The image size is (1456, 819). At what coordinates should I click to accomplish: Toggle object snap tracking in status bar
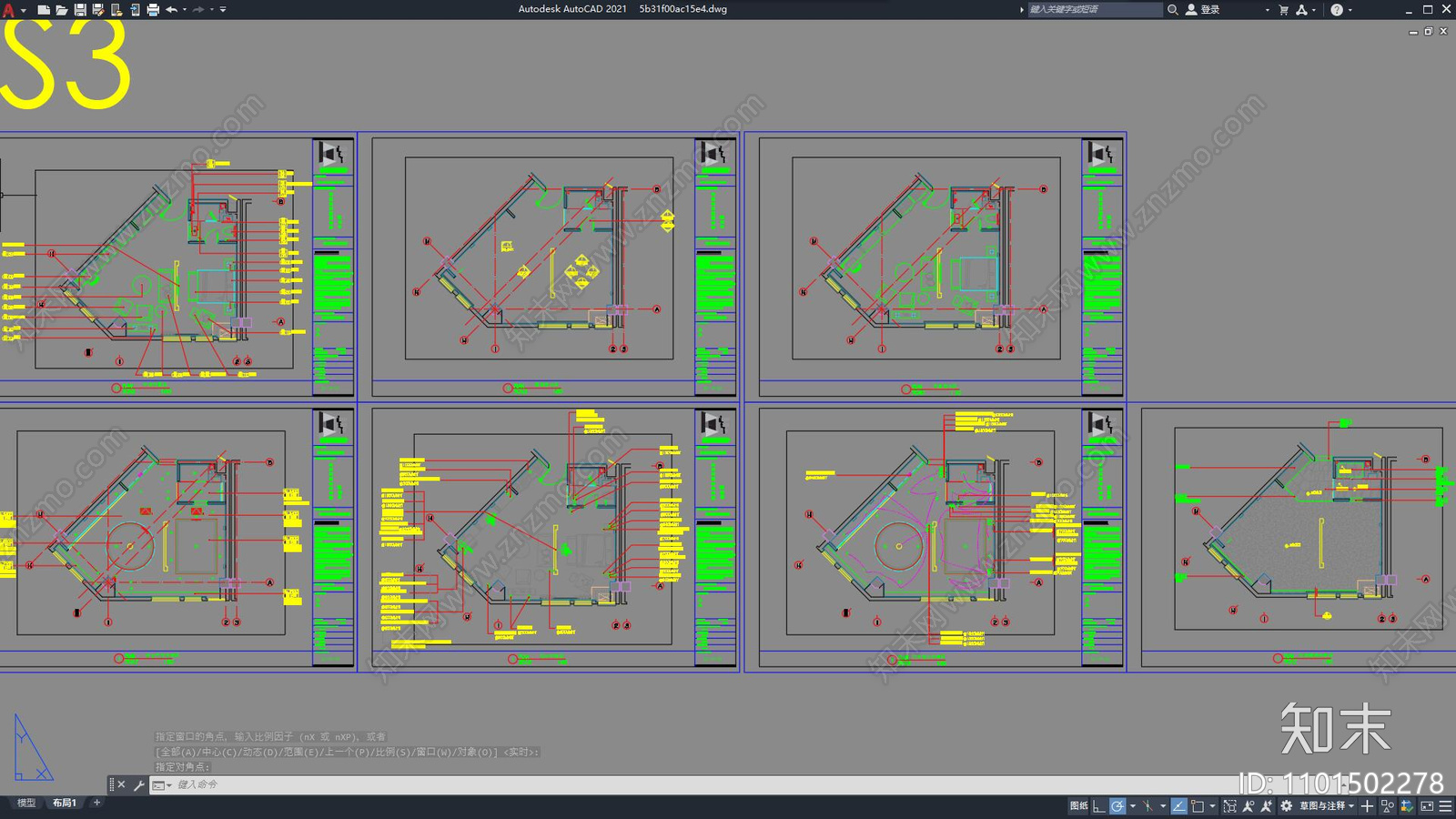point(1148,806)
